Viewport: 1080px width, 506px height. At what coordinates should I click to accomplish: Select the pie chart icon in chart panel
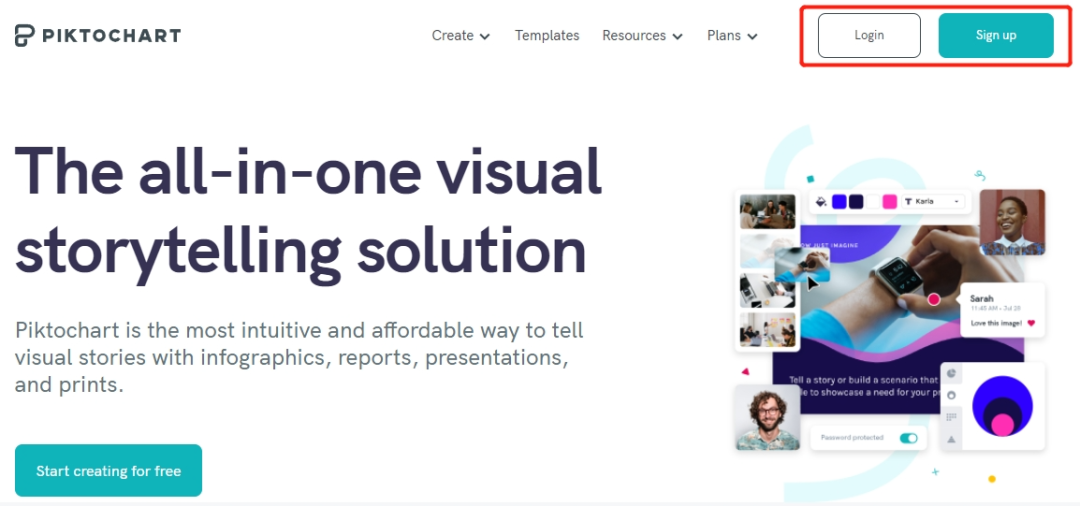click(x=951, y=374)
